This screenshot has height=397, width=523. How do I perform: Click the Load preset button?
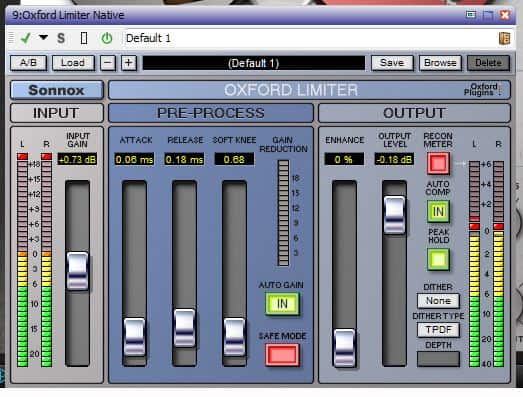(73, 63)
